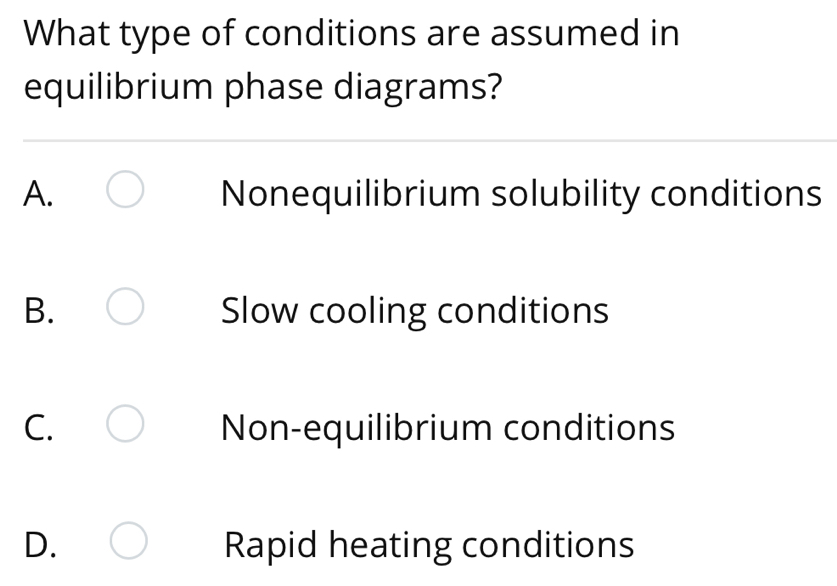The width and height of the screenshot is (837, 586).
Task: Click the word 'assumed' in the question
Action: click(x=566, y=33)
